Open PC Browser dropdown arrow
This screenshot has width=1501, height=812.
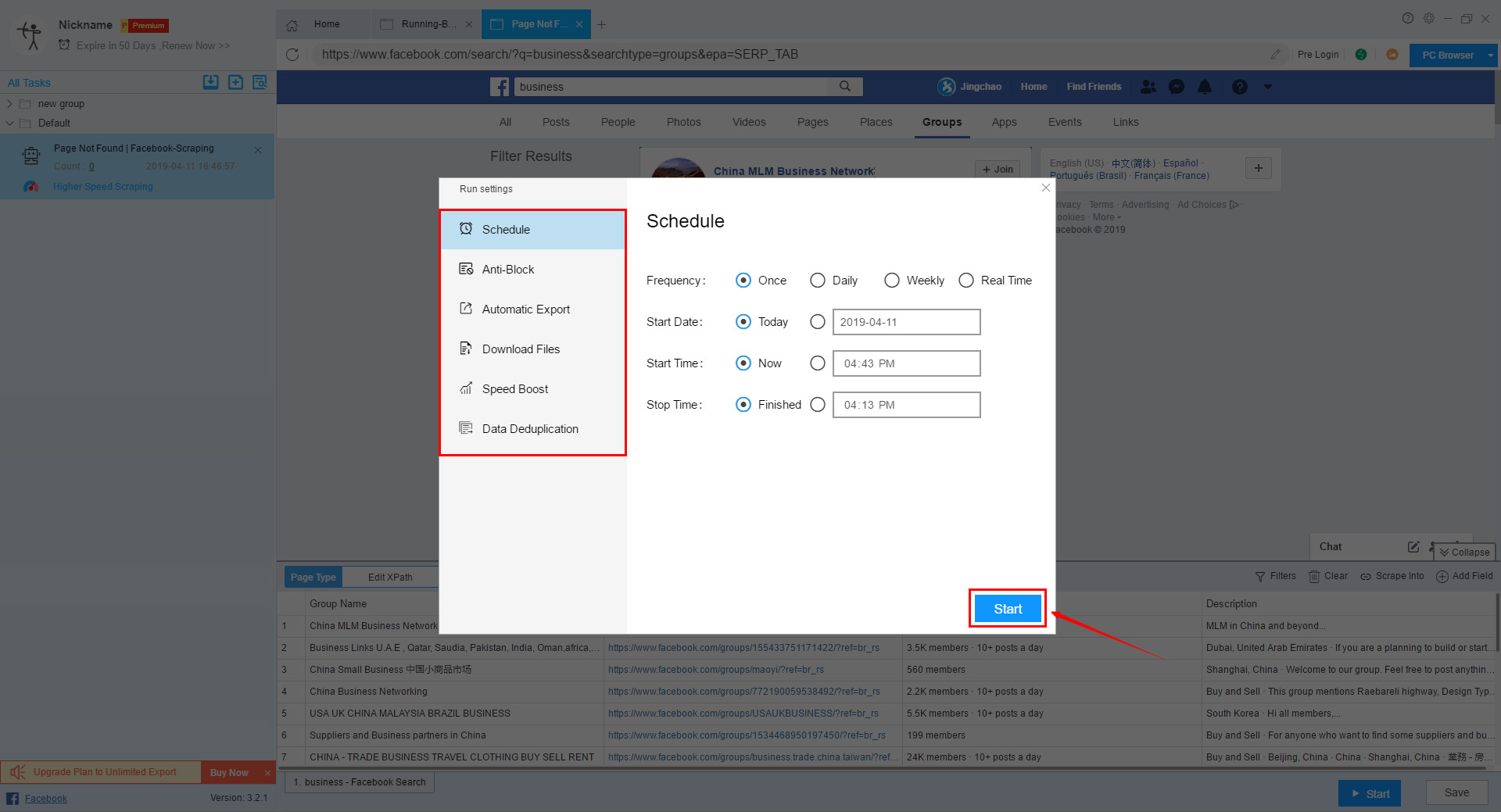click(1491, 55)
